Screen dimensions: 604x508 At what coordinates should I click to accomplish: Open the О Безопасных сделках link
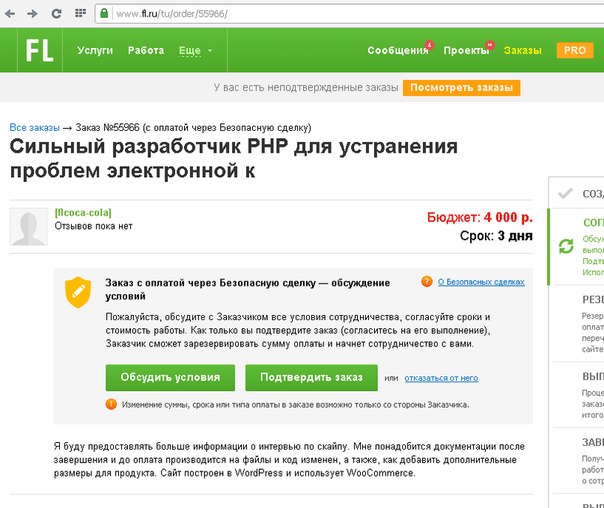coord(481,282)
